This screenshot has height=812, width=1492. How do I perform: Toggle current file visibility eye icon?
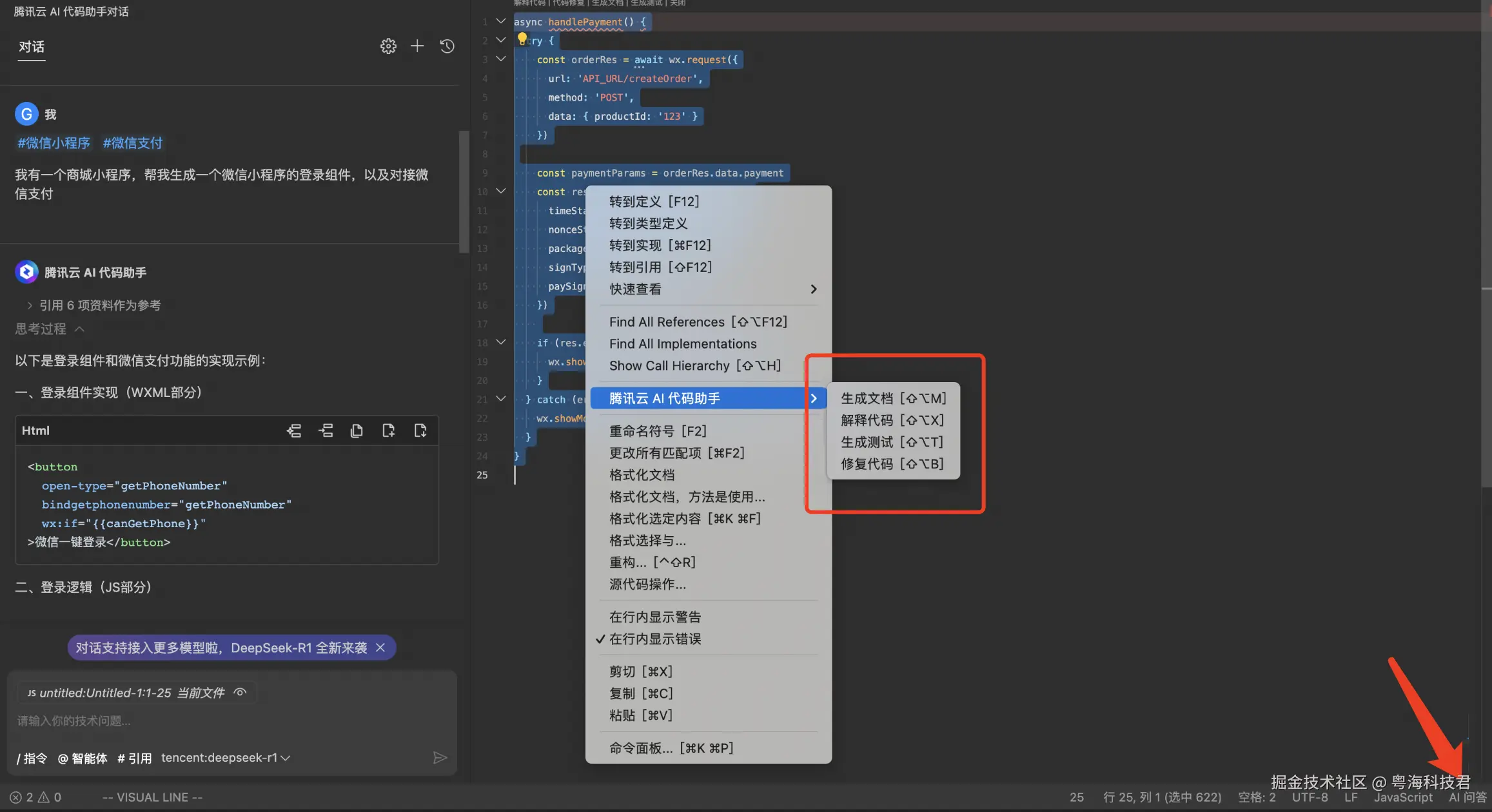coord(240,693)
